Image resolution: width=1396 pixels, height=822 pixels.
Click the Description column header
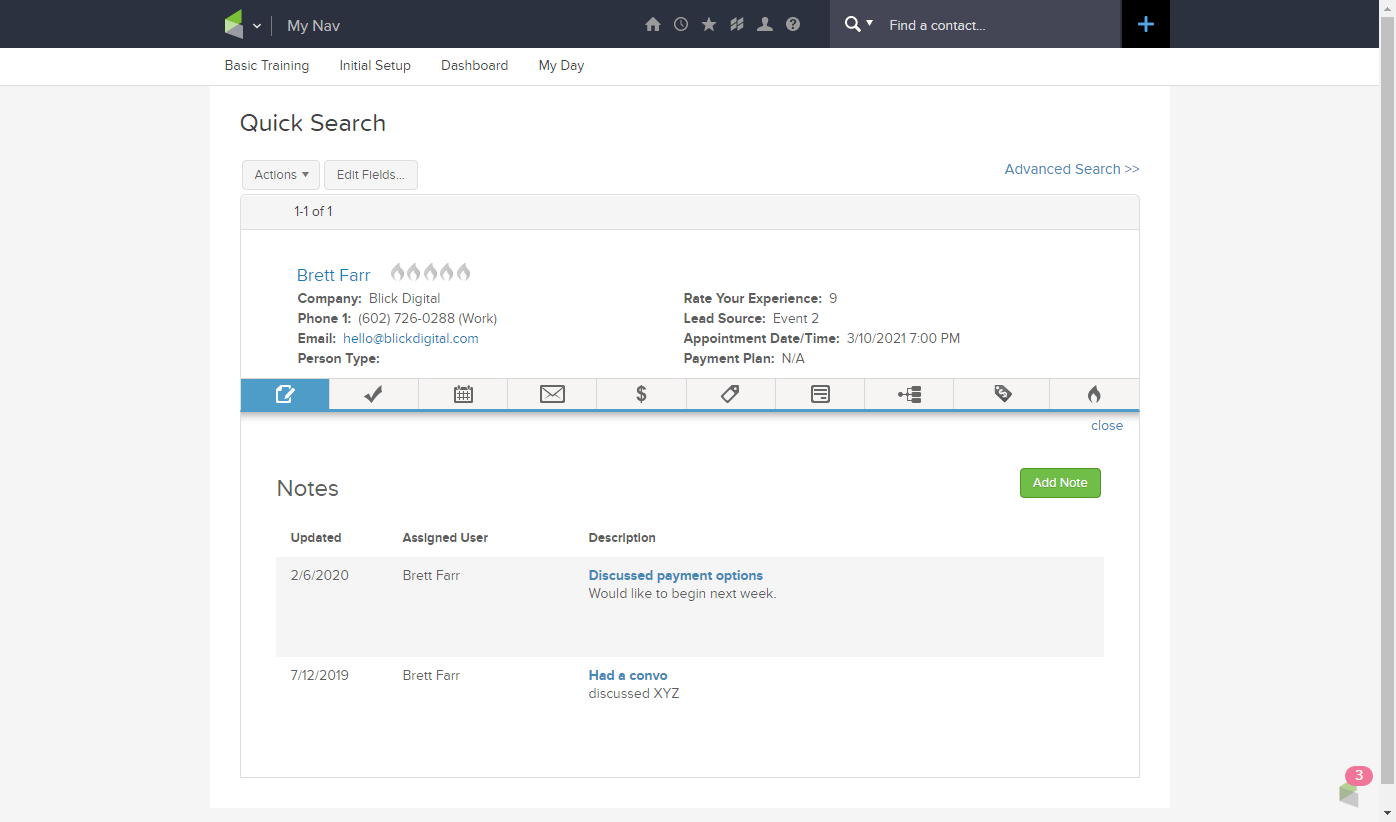(x=622, y=538)
